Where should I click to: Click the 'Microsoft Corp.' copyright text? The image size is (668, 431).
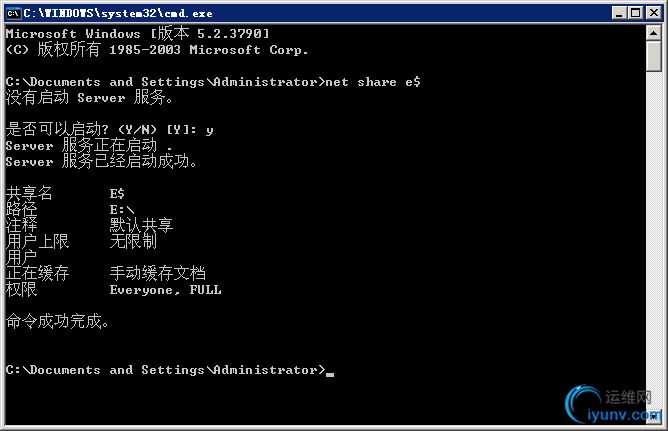coord(248,50)
